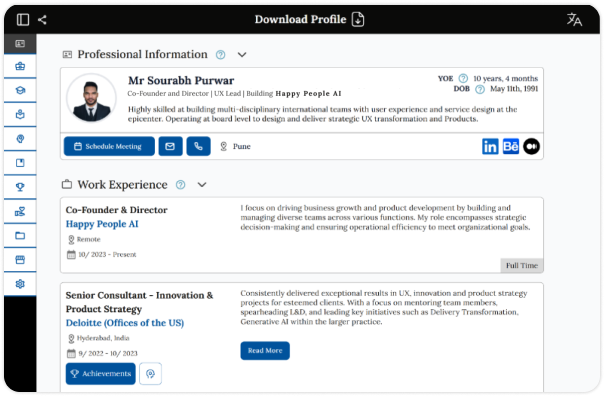
Task: Open the gear settings sidebar icon
Action: [x=20, y=284]
